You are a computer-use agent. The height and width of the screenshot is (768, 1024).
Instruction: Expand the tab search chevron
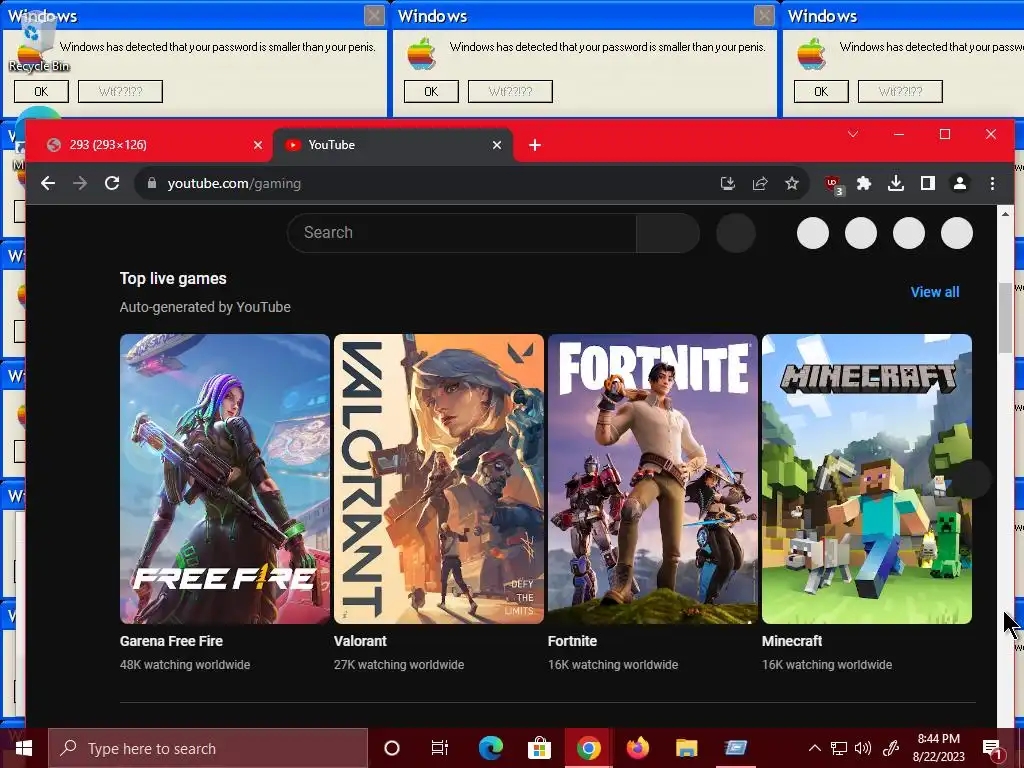click(853, 135)
